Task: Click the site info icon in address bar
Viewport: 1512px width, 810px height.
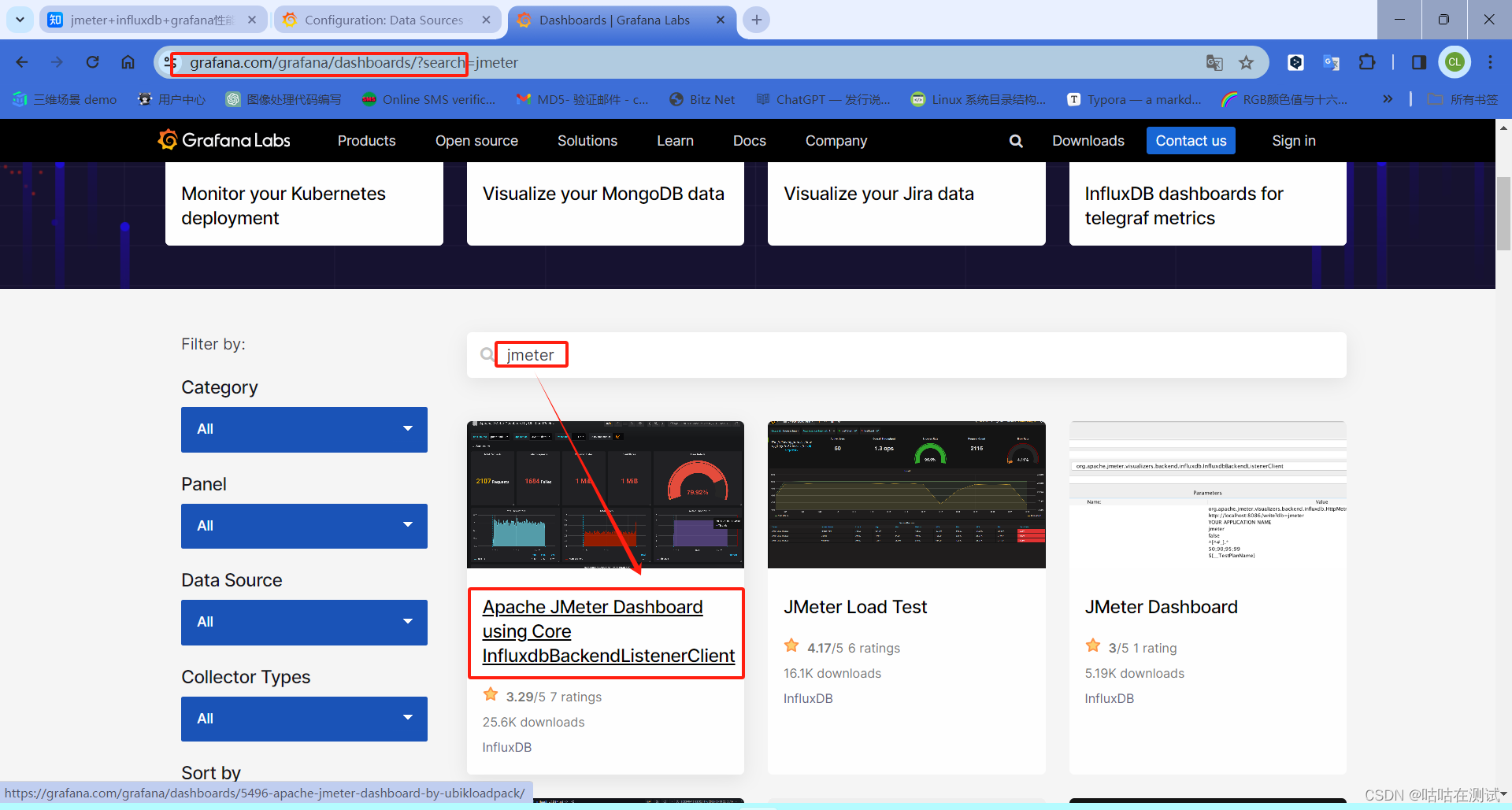Action: coord(170,62)
